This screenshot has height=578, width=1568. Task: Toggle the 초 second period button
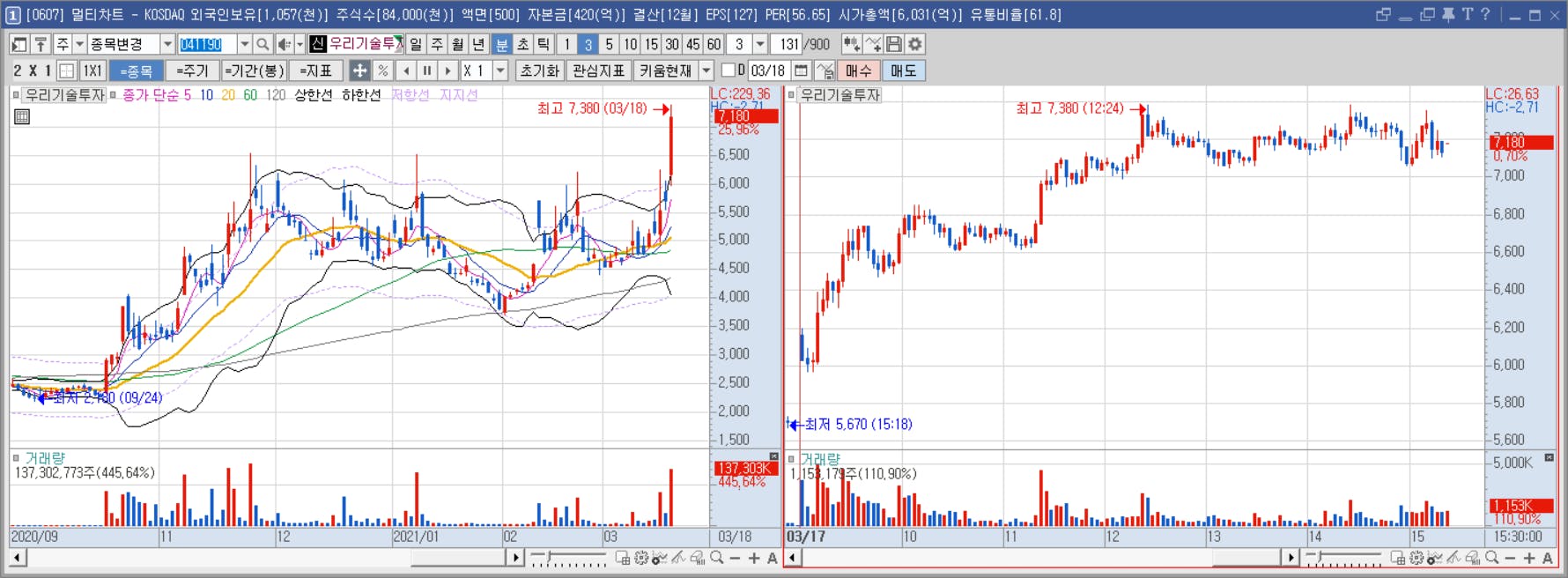[523, 44]
